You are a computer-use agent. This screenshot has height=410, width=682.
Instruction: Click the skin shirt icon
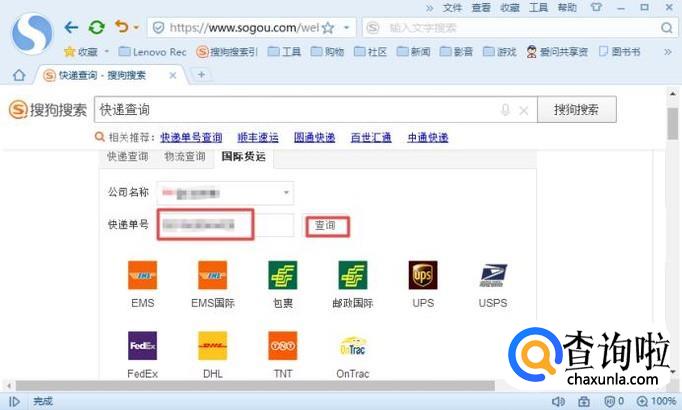pos(596,7)
